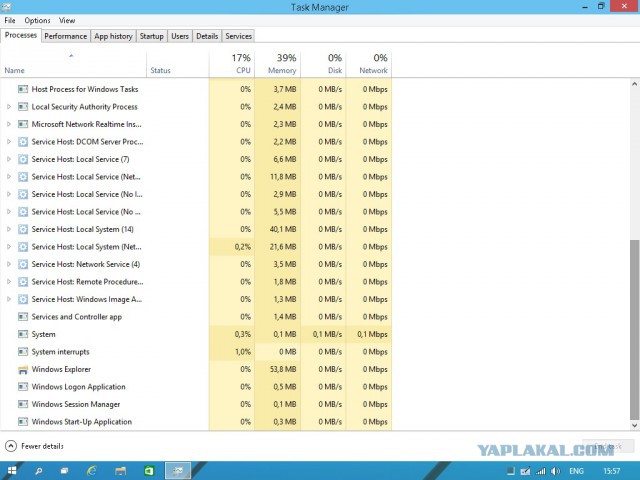Switch to the App history tab
The height and width of the screenshot is (480, 640).
coord(113,36)
